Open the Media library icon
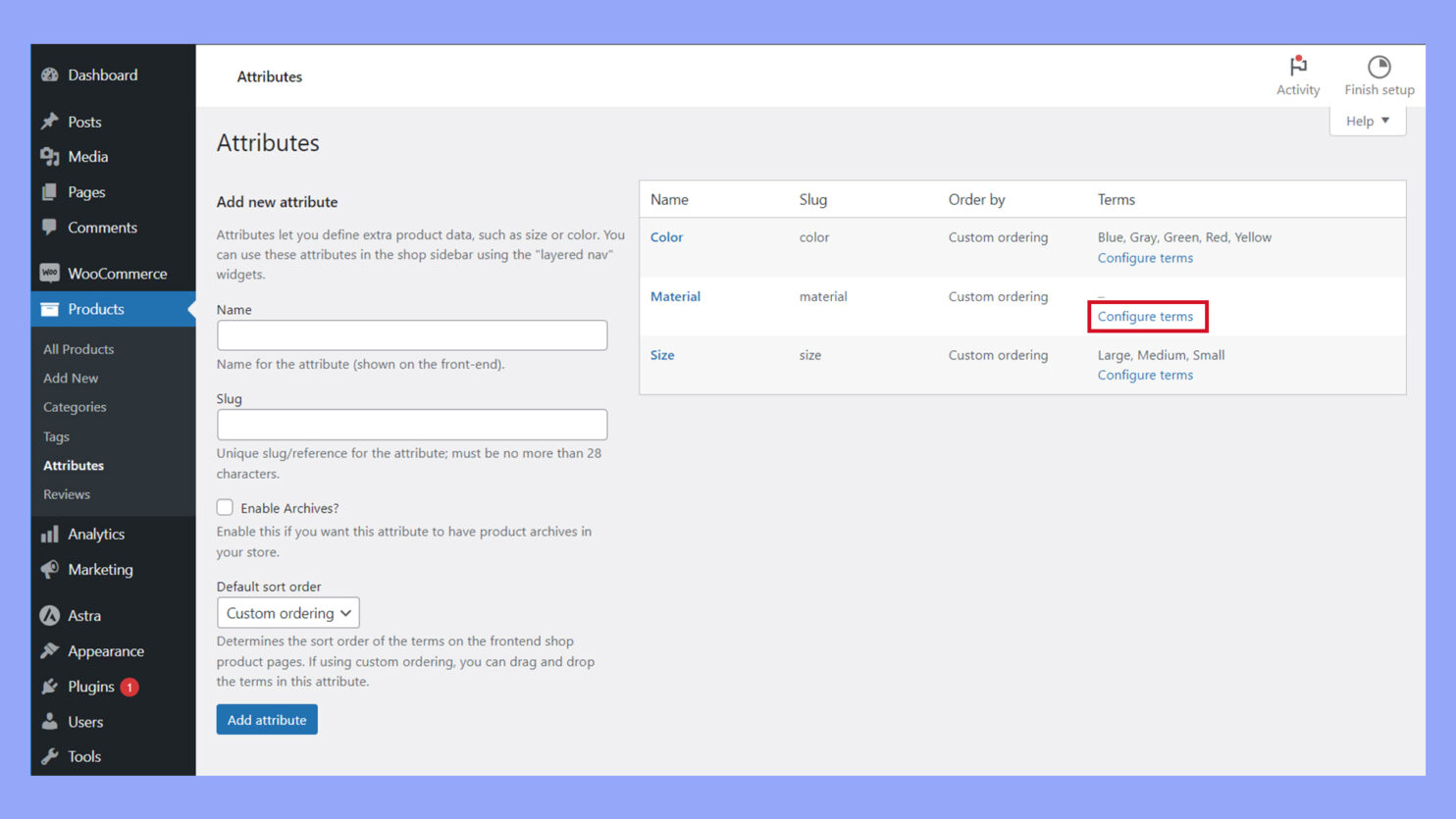 (x=50, y=156)
